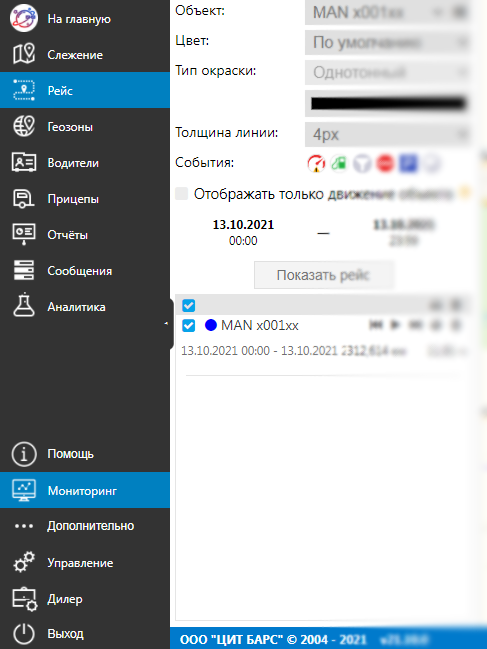Click the red stop event icon
Image resolution: width=487 pixels, height=649 pixels.
(x=385, y=163)
